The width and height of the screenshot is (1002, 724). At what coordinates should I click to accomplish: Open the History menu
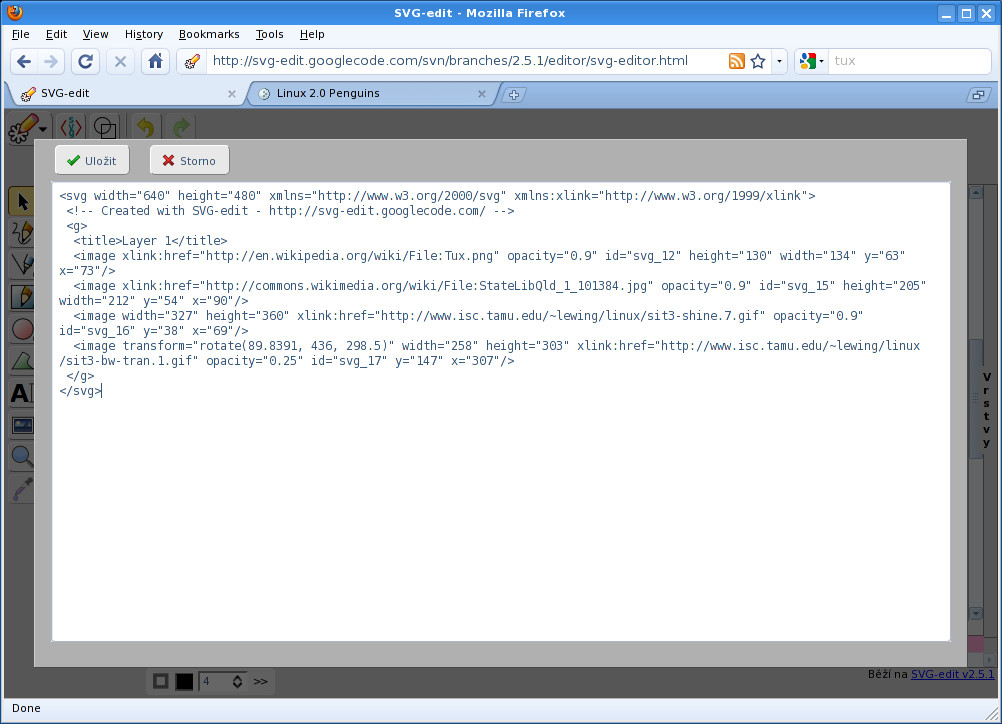tap(144, 35)
